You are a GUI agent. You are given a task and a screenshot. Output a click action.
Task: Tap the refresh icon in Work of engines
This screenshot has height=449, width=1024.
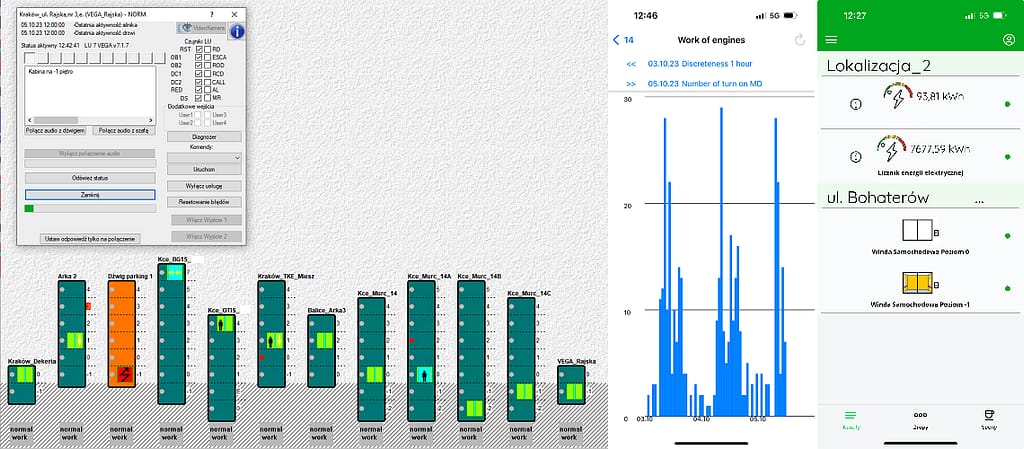coord(798,40)
